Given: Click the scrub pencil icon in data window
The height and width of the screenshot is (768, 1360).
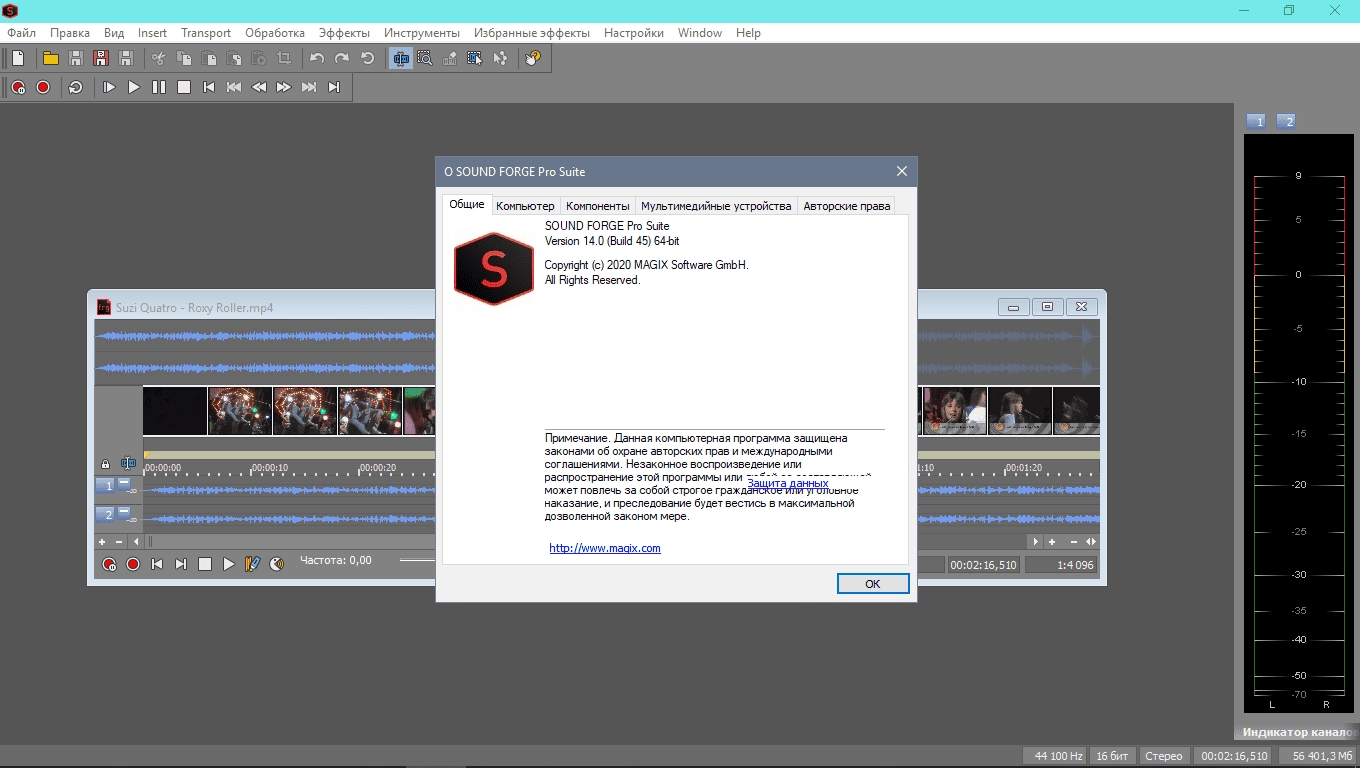Looking at the screenshot, I should coord(253,564).
